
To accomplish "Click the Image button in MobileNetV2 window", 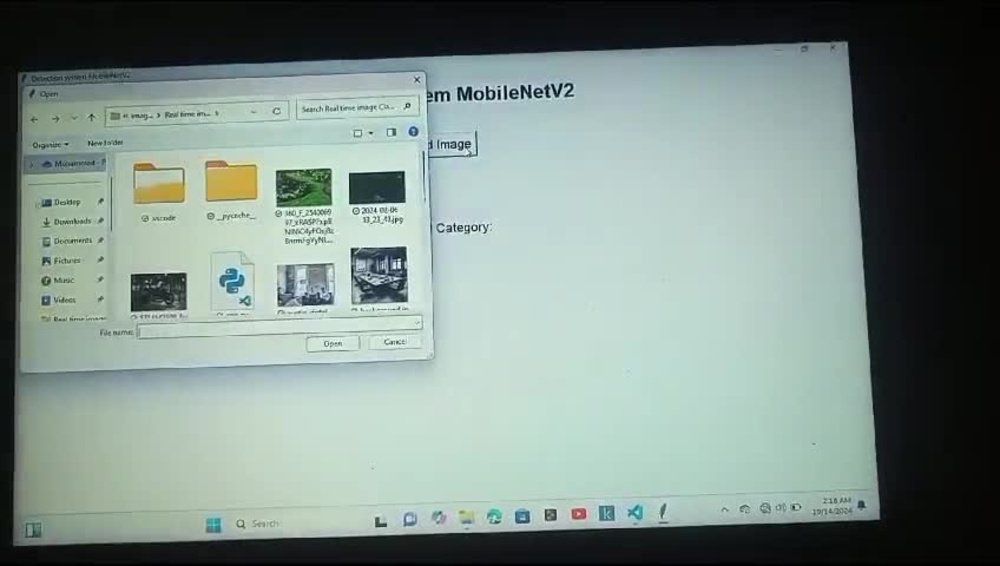I will 453,145.
